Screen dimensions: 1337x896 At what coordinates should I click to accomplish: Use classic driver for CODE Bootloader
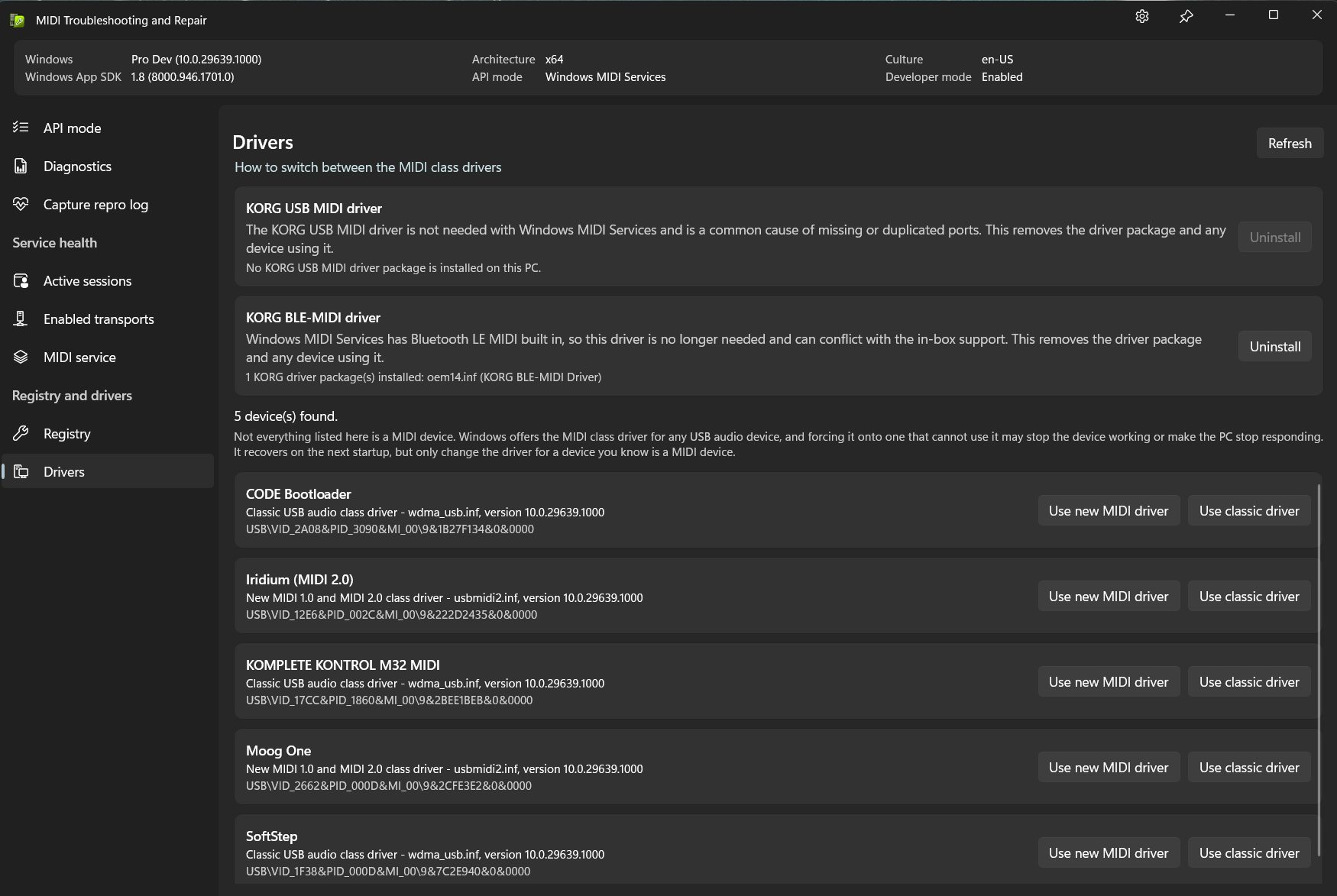click(x=1249, y=511)
